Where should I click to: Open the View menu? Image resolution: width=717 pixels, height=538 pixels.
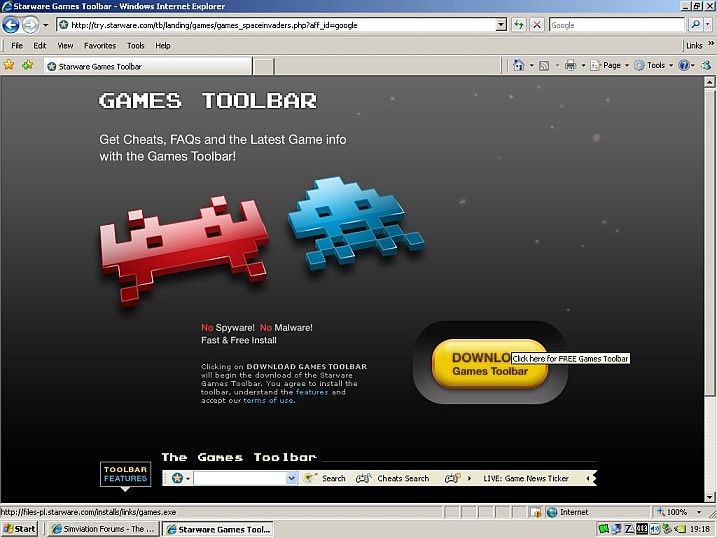coord(65,45)
